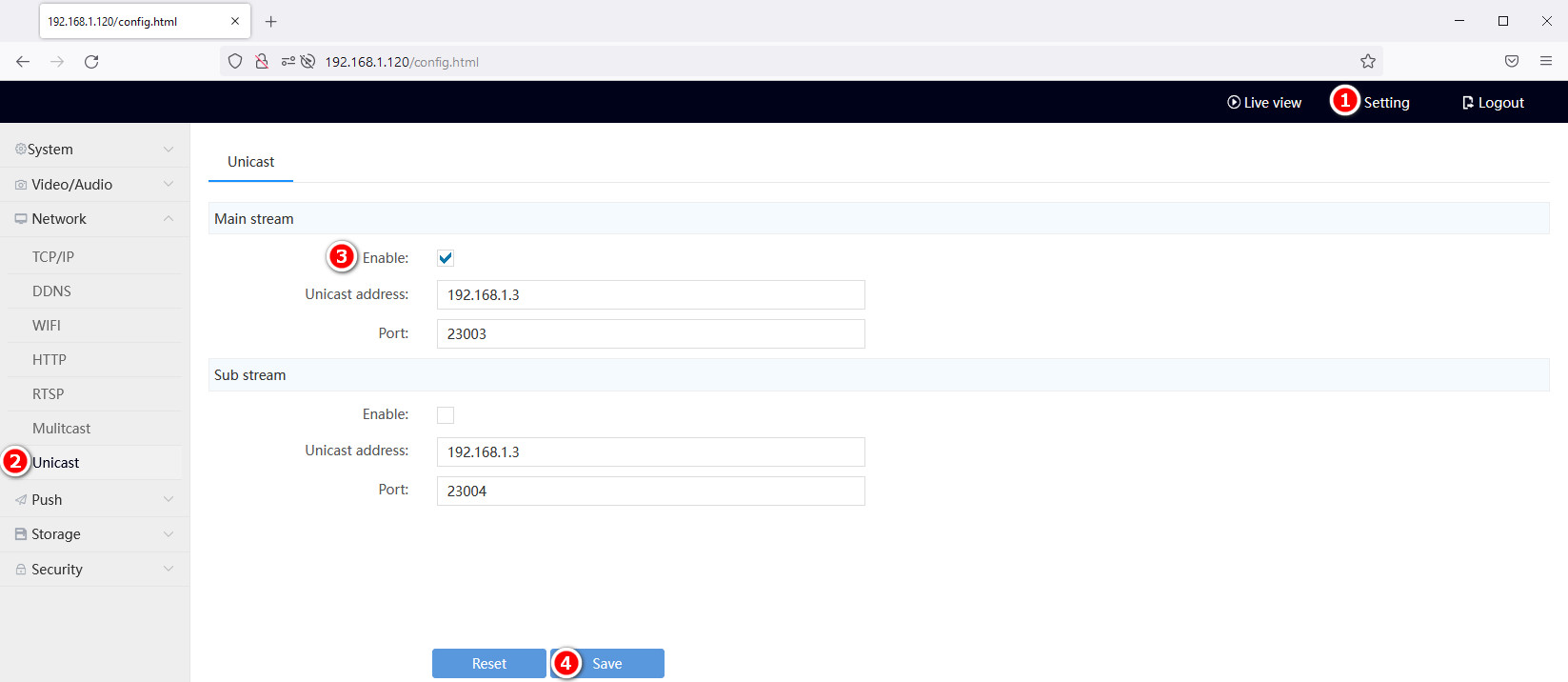Open Save to Pocket icon
The width and height of the screenshot is (1568, 682).
(1511, 61)
